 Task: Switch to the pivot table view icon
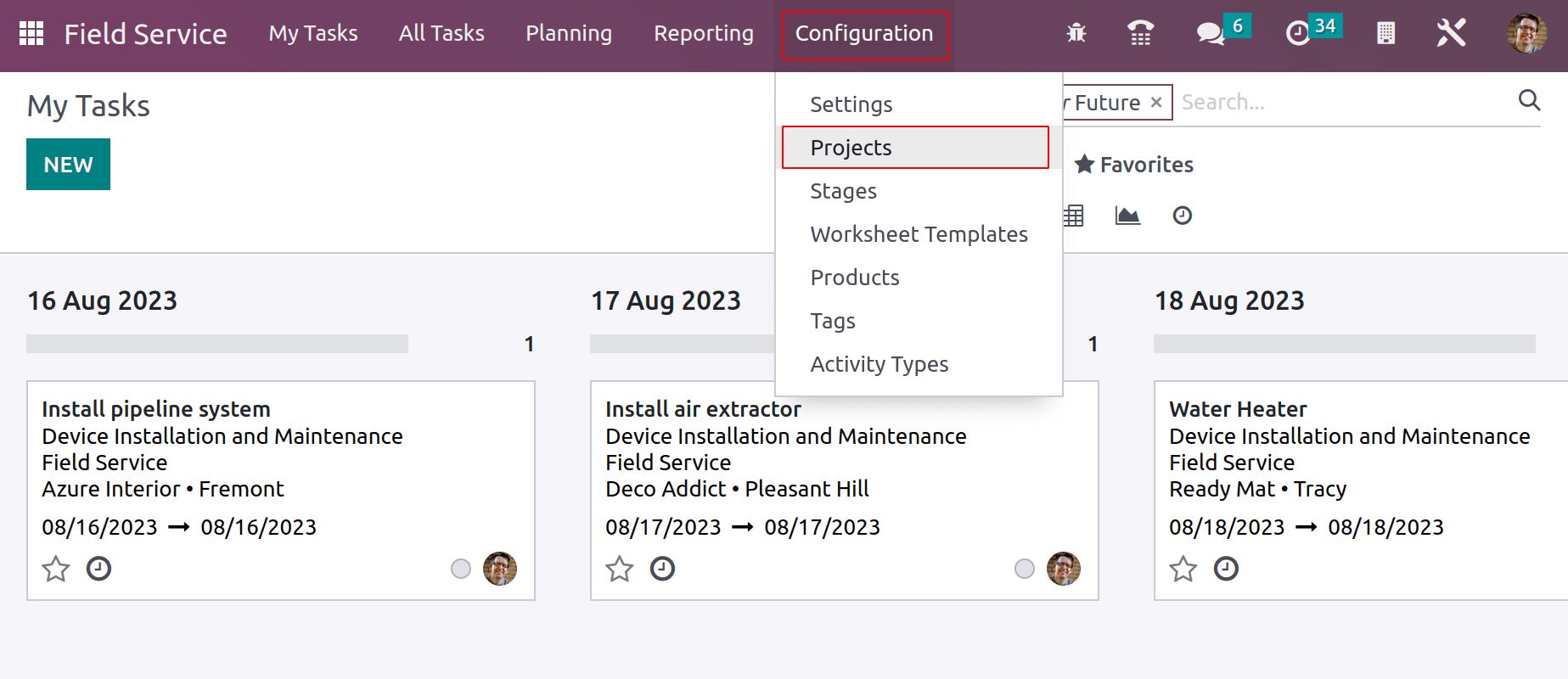[1074, 216]
